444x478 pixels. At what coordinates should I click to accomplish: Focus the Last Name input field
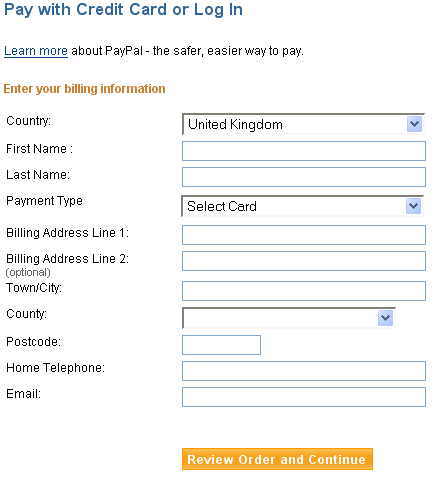(x=304, y=177)
